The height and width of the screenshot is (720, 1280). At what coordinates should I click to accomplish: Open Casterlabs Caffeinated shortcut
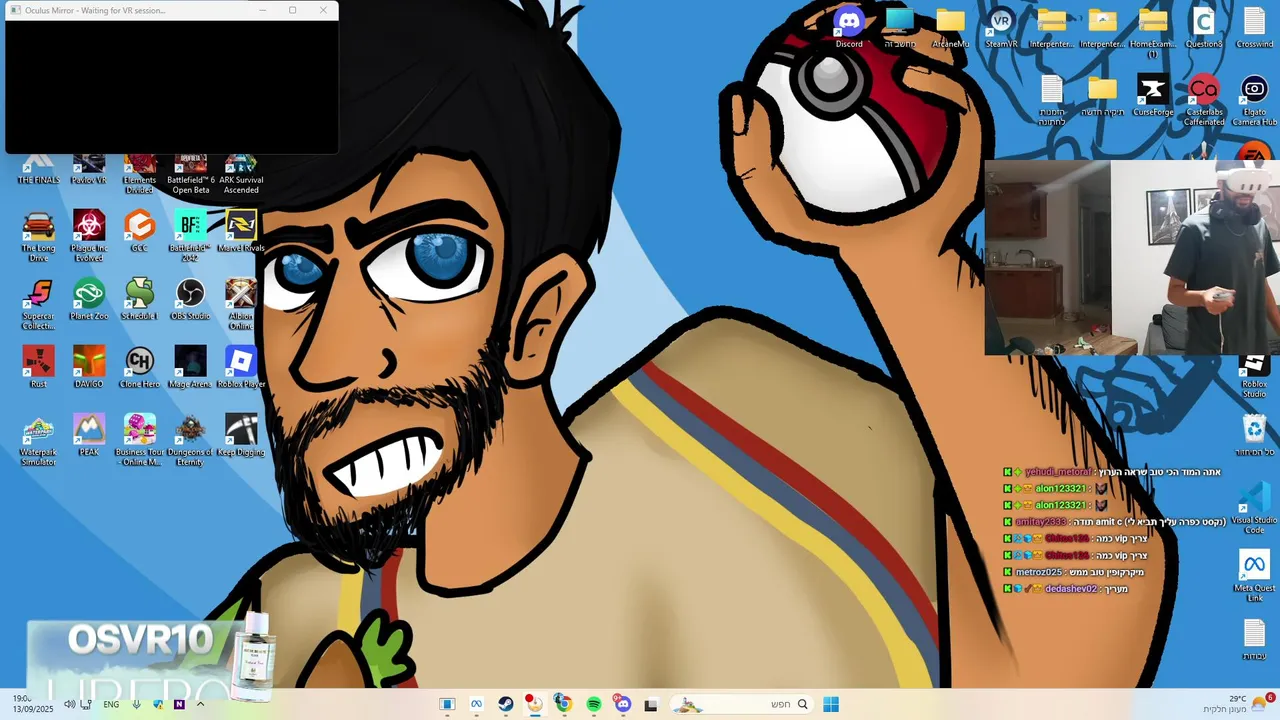point(1204,100)
